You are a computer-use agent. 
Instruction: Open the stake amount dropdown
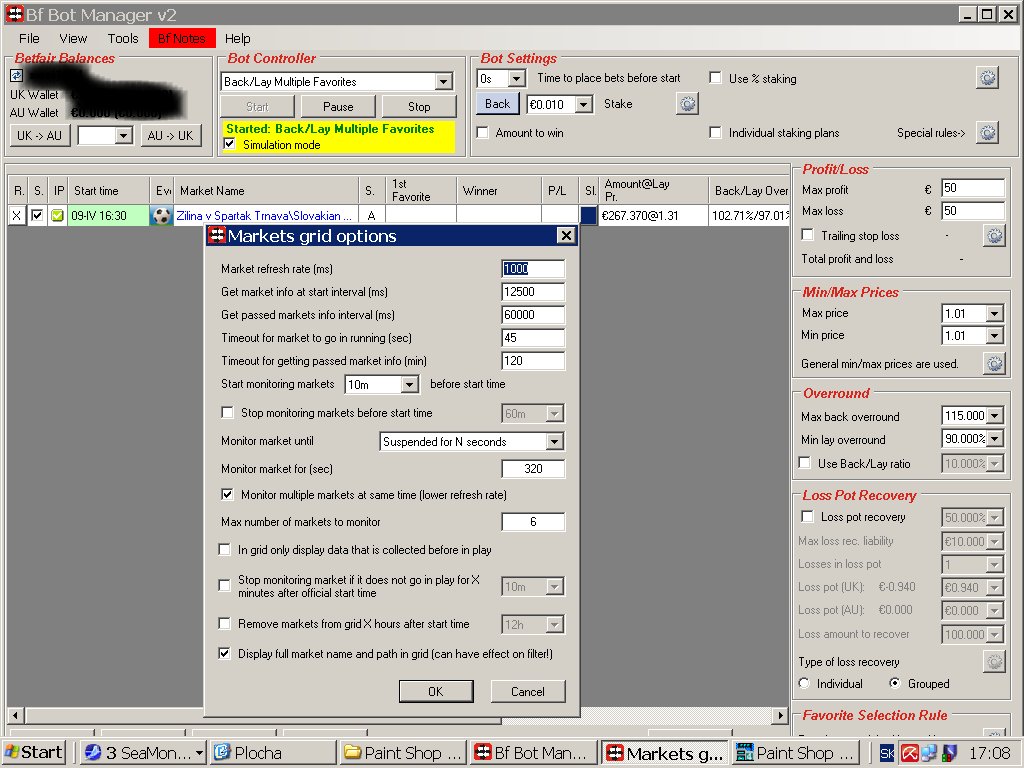point(584,104)
